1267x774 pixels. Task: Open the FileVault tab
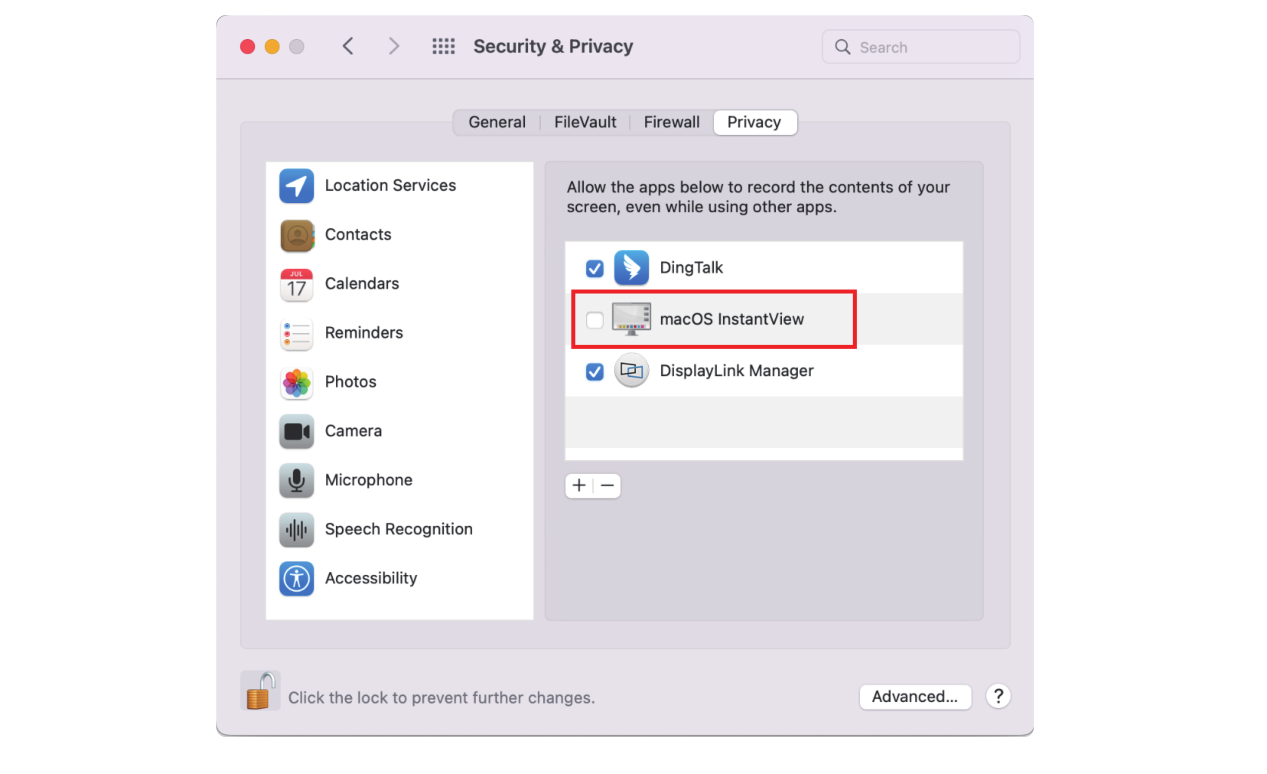coord(586,122)
